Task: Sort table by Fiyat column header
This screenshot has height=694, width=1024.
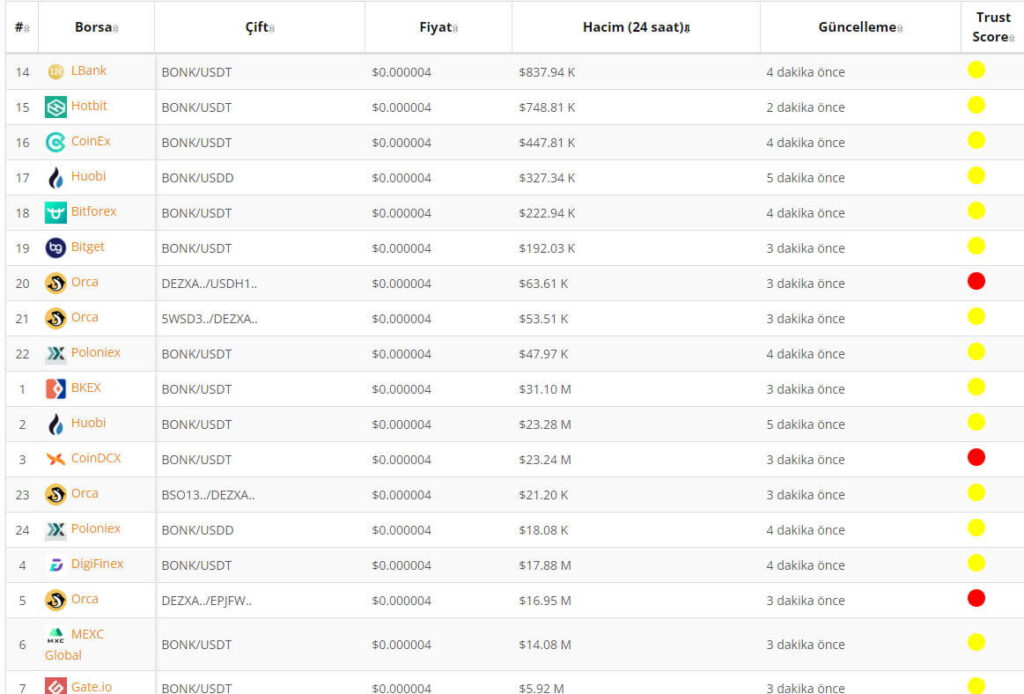Action: click(438, 27)
